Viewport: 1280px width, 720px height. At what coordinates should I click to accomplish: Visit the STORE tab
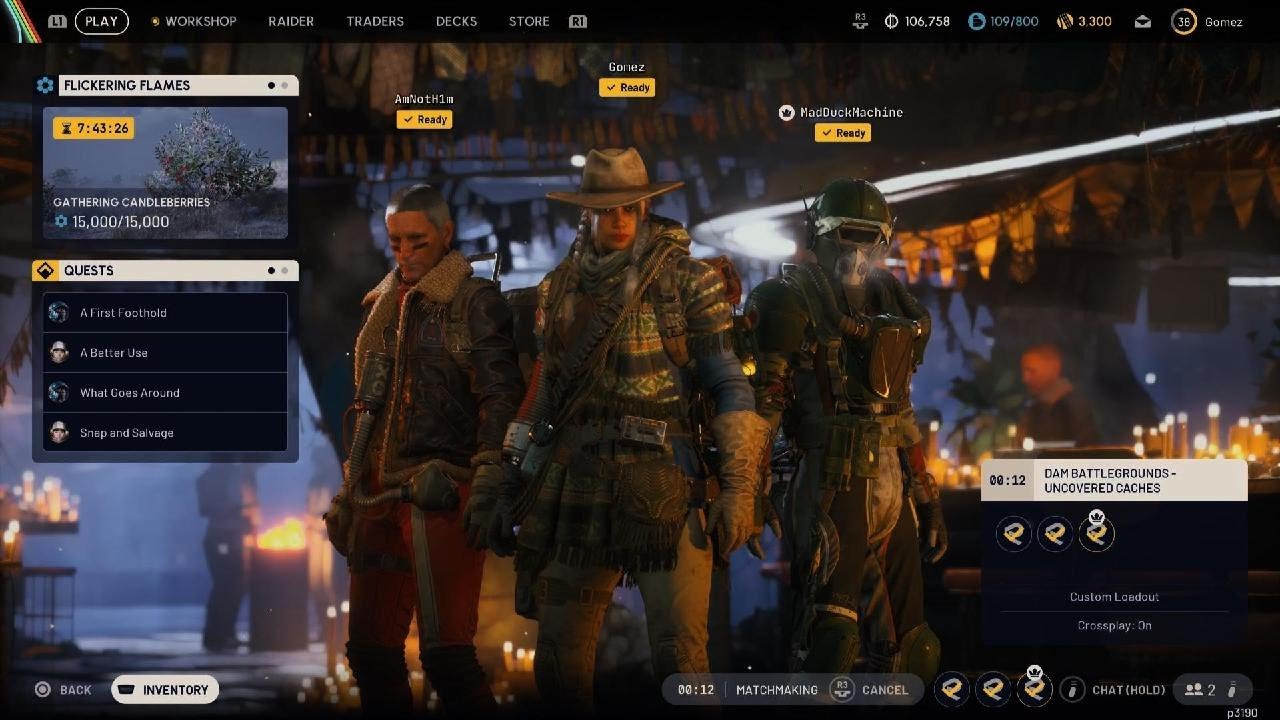(529, 21)
